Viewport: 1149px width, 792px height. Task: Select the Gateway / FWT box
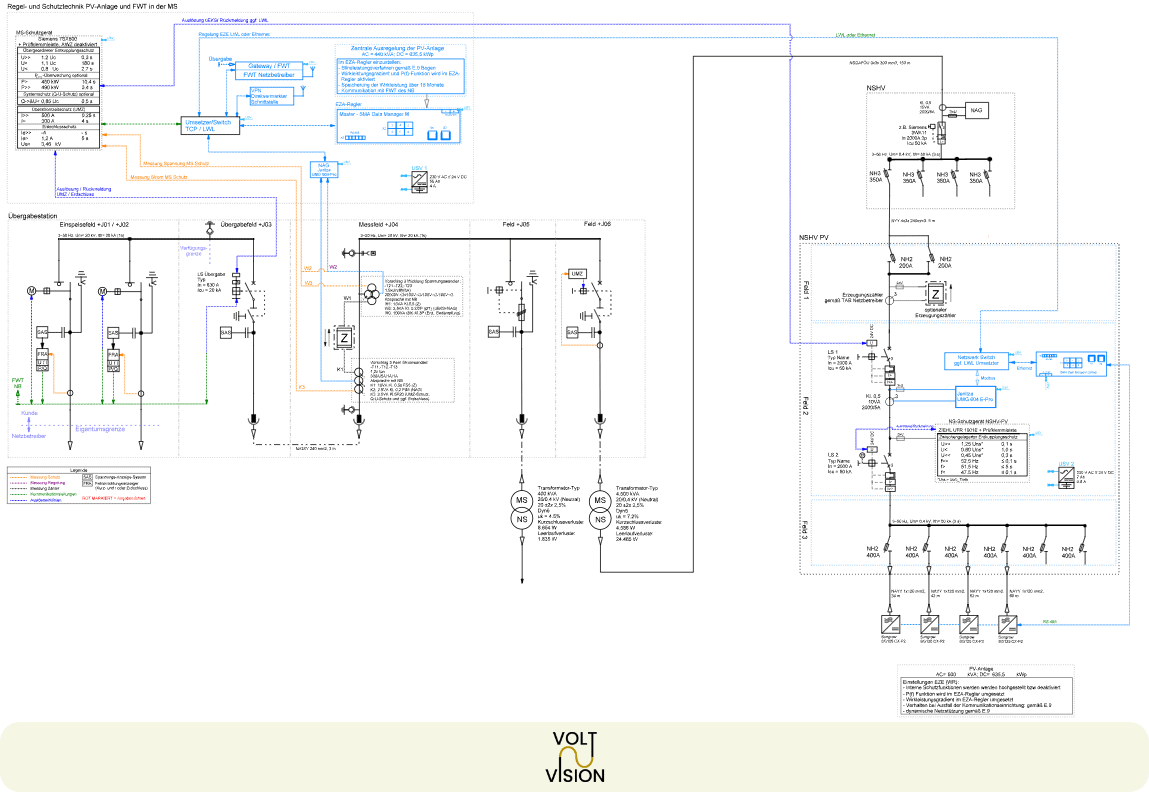click(269, 66)
